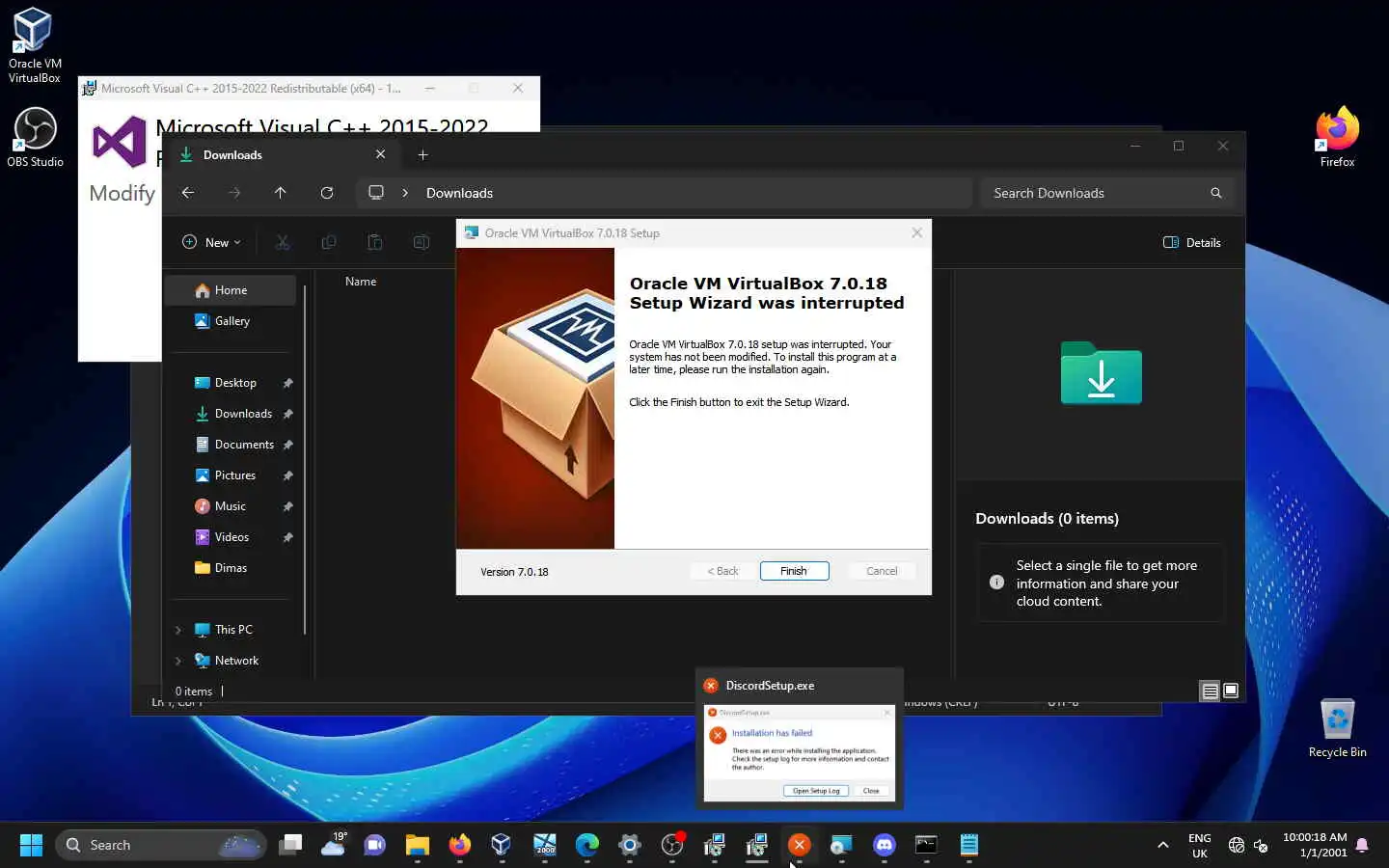Add a new explorer tab

(x=422, y=154)
